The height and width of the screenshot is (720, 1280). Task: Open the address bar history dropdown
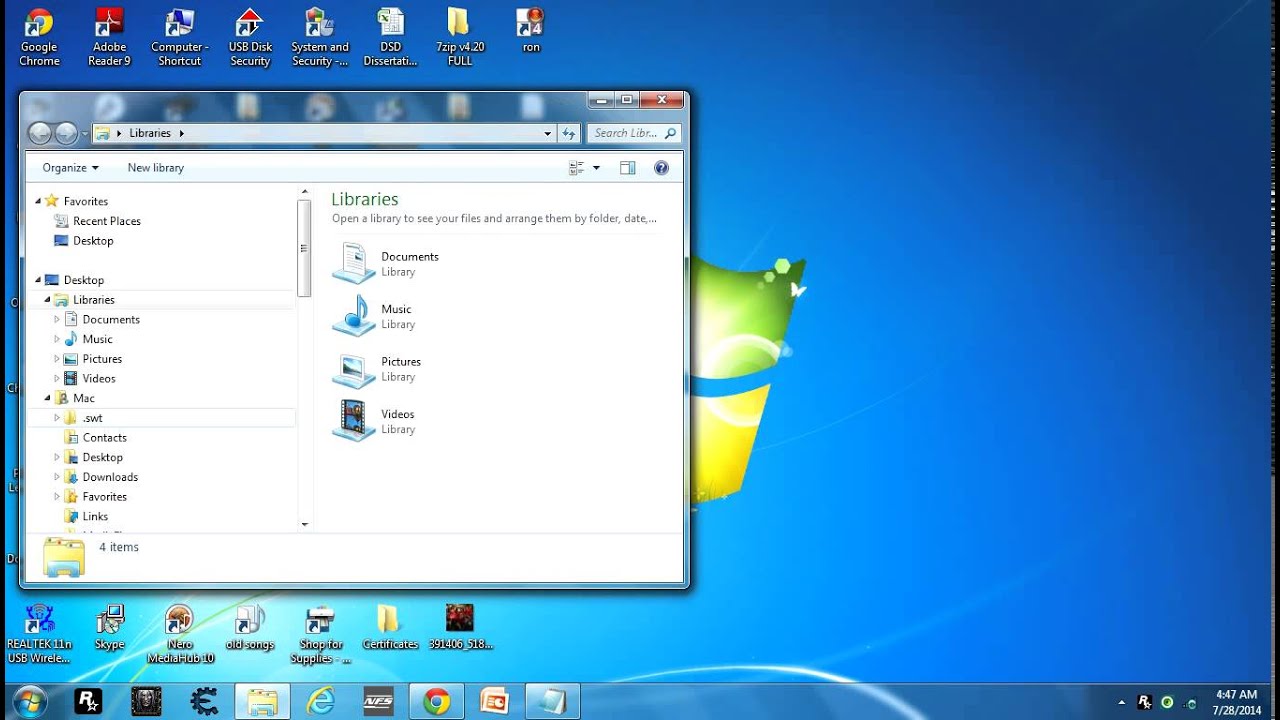click(546, 133)
